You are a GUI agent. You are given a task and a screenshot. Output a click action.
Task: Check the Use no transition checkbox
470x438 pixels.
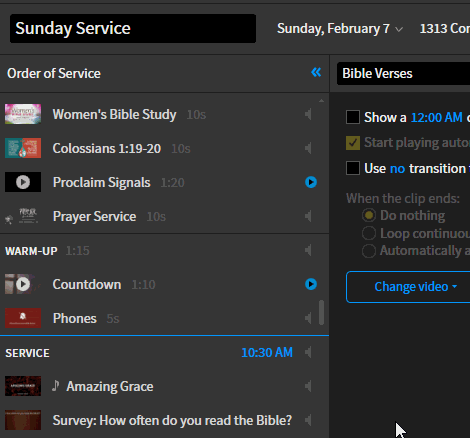353,168
